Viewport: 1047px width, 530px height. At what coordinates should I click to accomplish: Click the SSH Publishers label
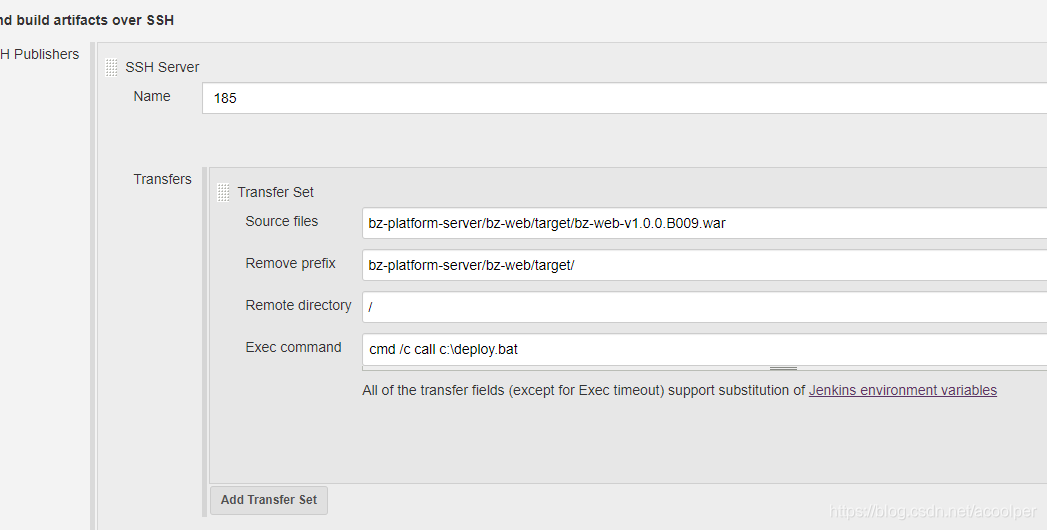point(39,55)
